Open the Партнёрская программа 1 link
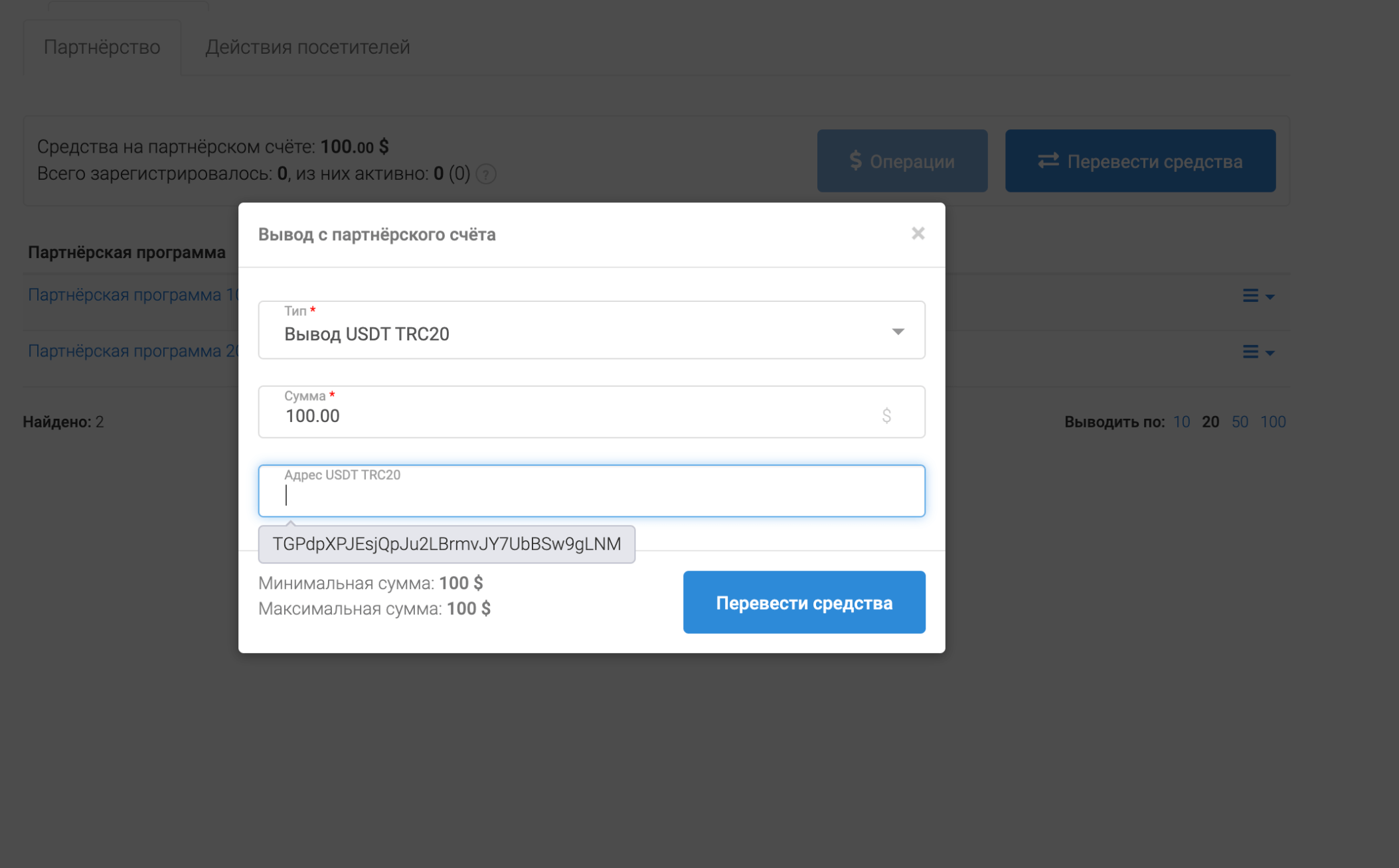Image resolution: width=1399 pixels, height=868 pixels. [133, 295]
